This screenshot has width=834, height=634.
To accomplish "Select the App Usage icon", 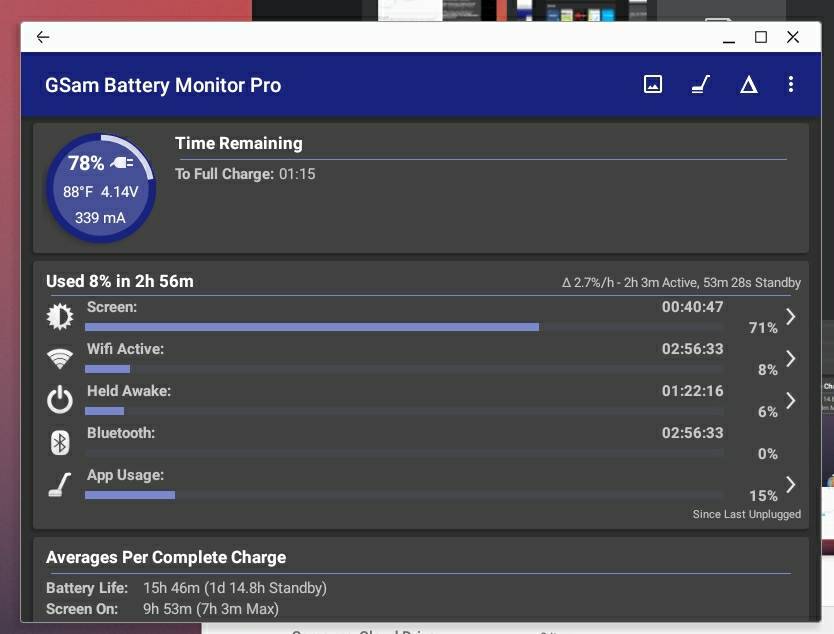I will 60,485.
